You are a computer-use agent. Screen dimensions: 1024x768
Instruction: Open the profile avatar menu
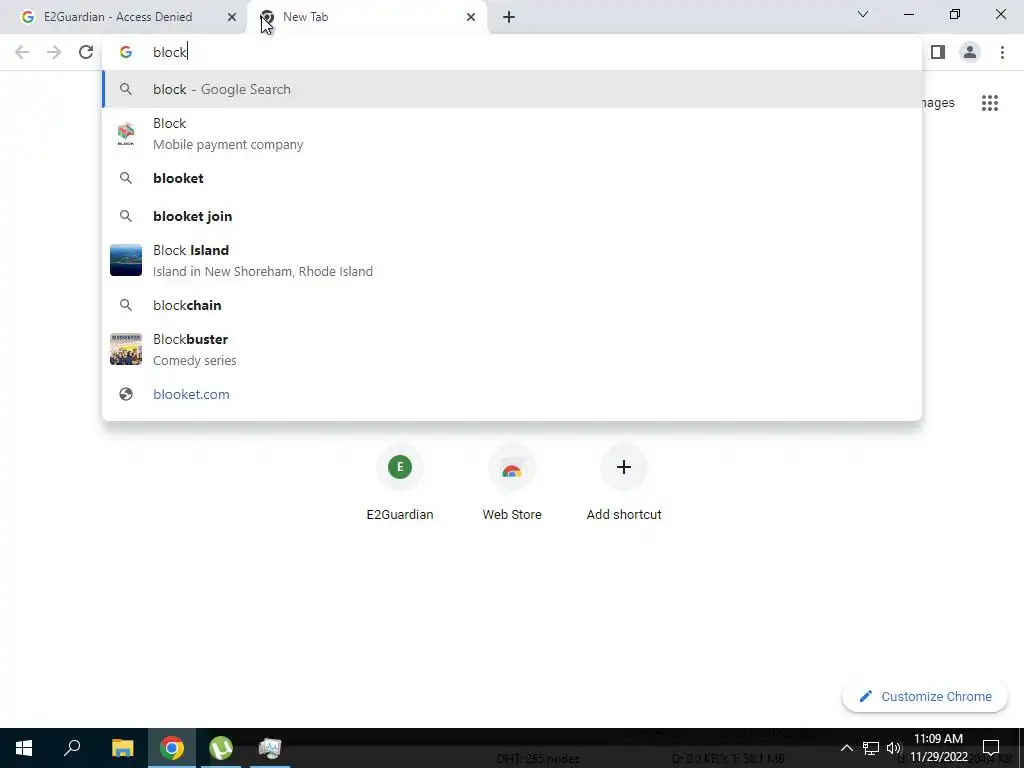point(970,52)
